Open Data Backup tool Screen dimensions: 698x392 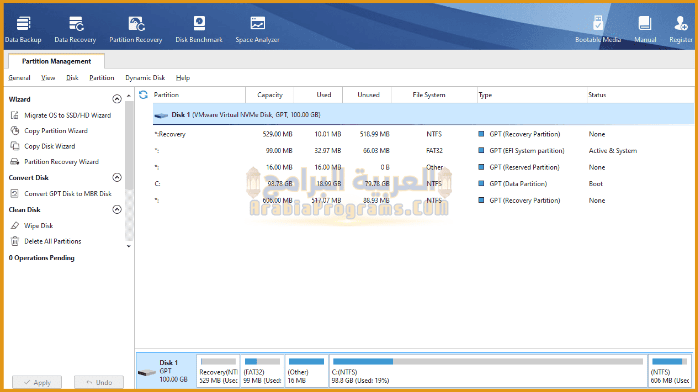coord(23,29)
